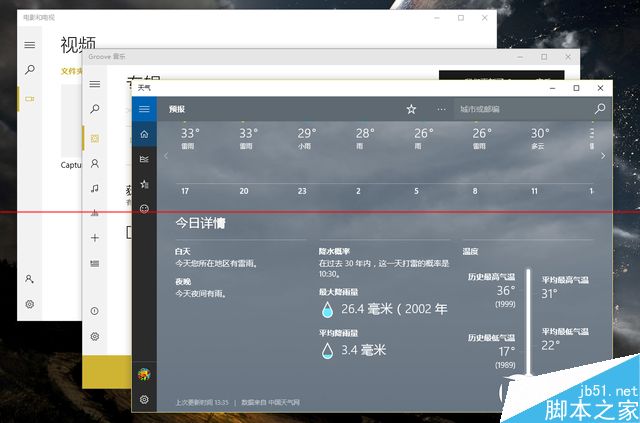Select Videos icon in Movies & TV sidebar
The image size is (640, 423).
pyautogui.click(x=29, y=99)
